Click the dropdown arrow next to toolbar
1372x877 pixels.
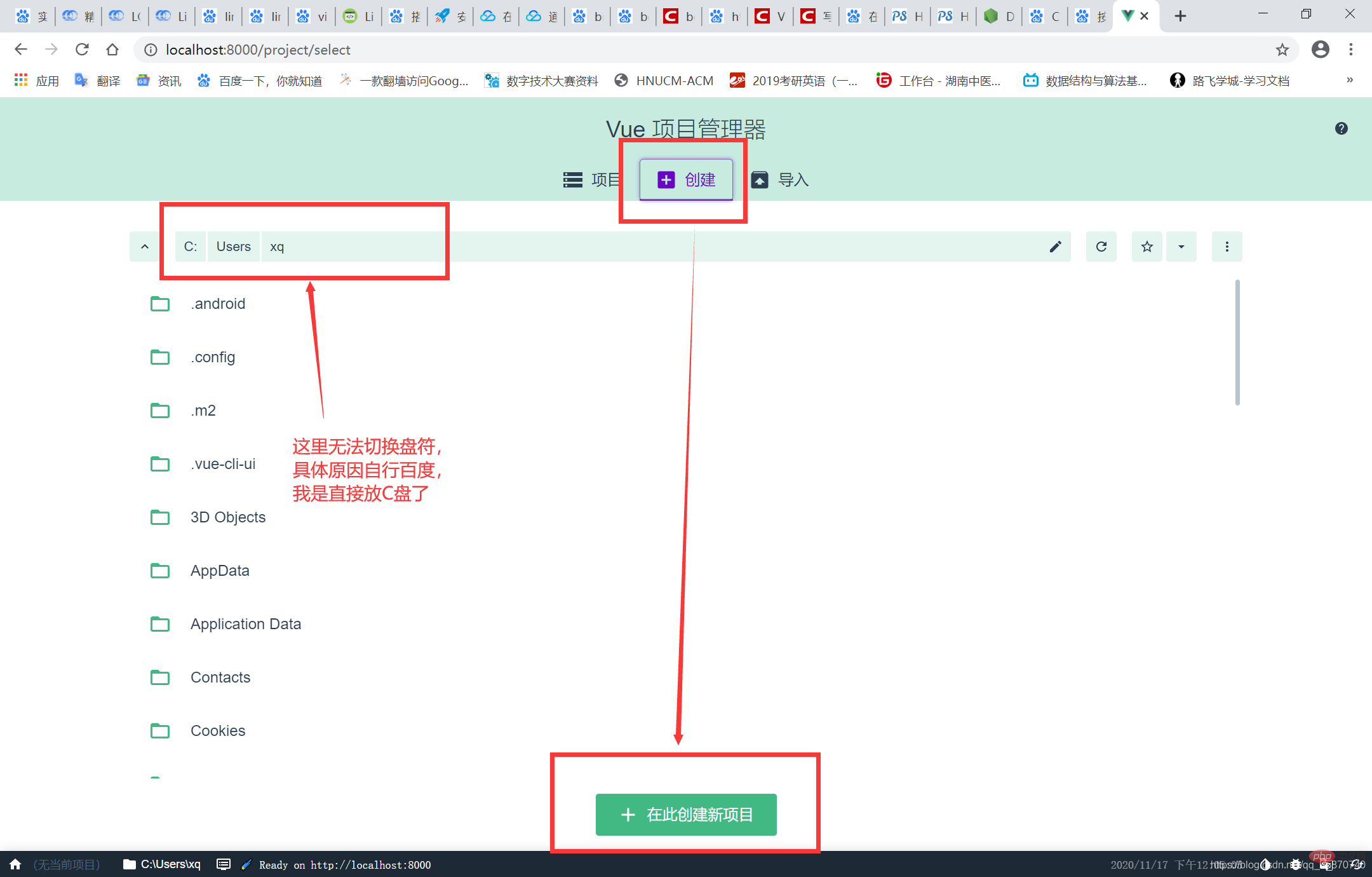pyautogui.click(x=1181, y=247)
